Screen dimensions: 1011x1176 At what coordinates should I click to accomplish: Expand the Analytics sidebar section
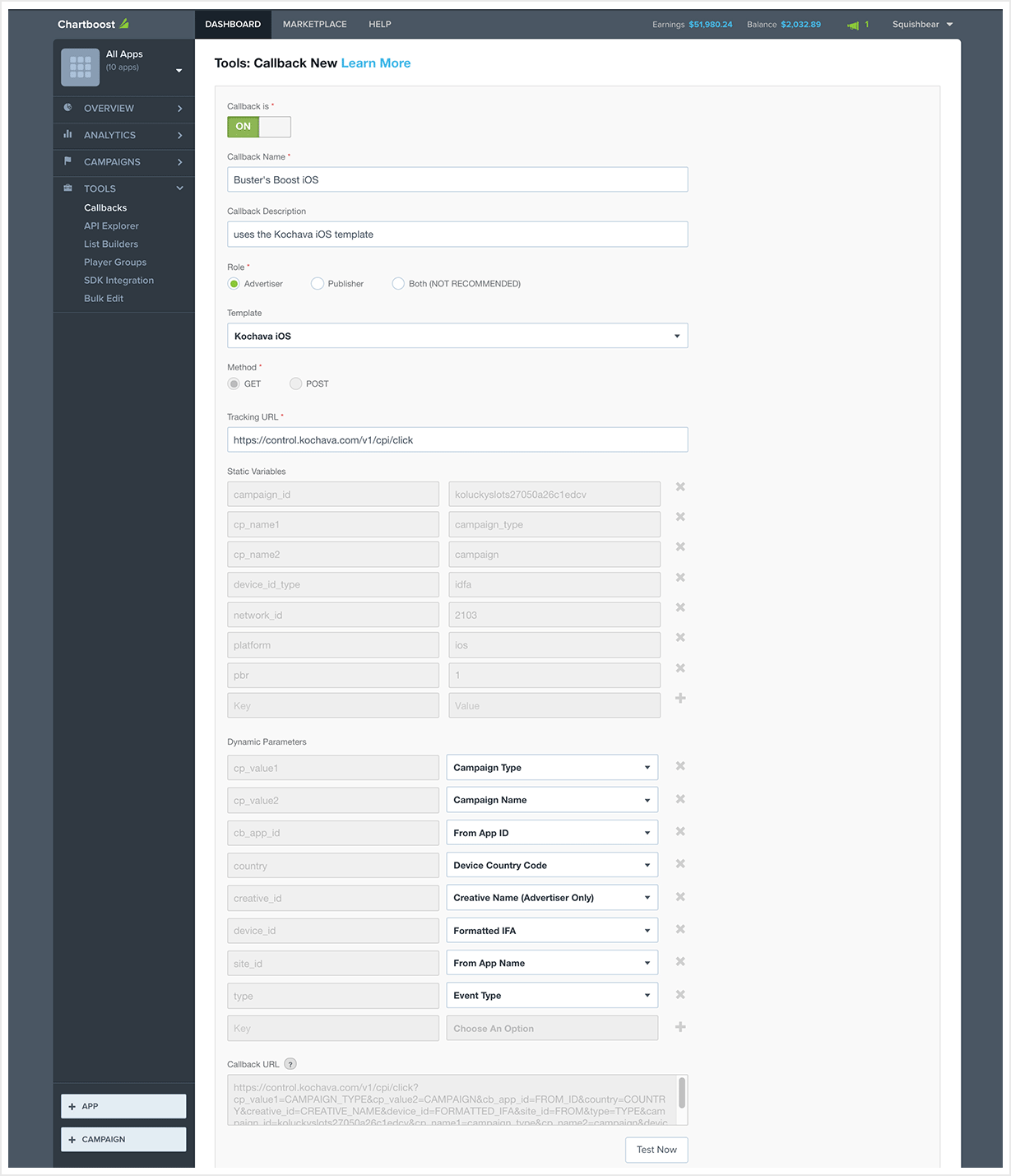coord(180,135)
